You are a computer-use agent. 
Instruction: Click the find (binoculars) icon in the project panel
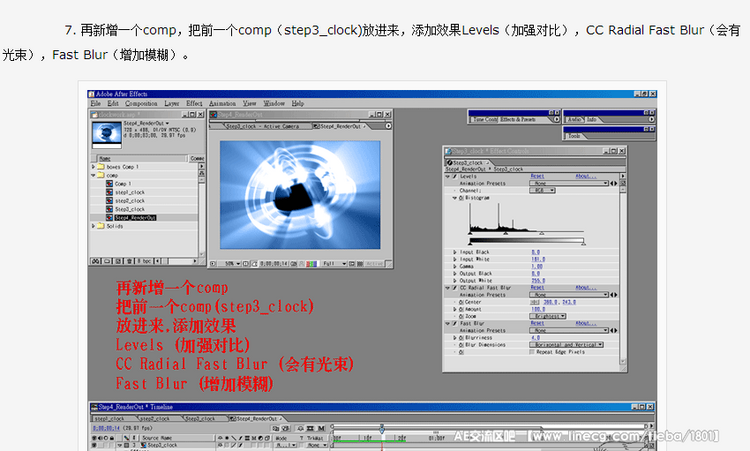coord(96,261)
